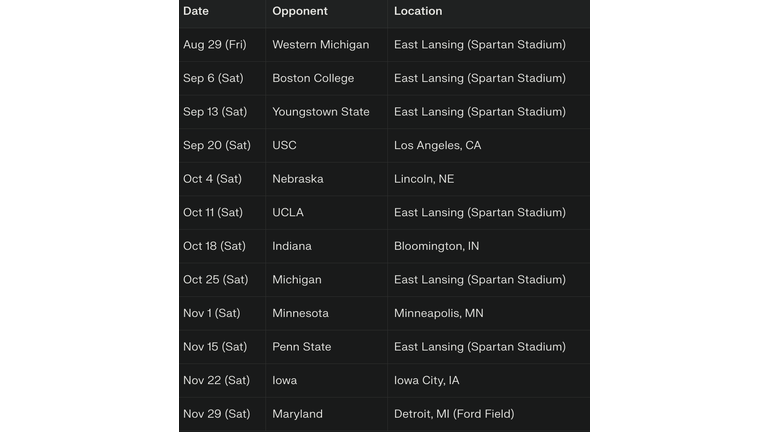Click the Location column header
The width and height of the screenshot is (768, 432).
[418, 11]
